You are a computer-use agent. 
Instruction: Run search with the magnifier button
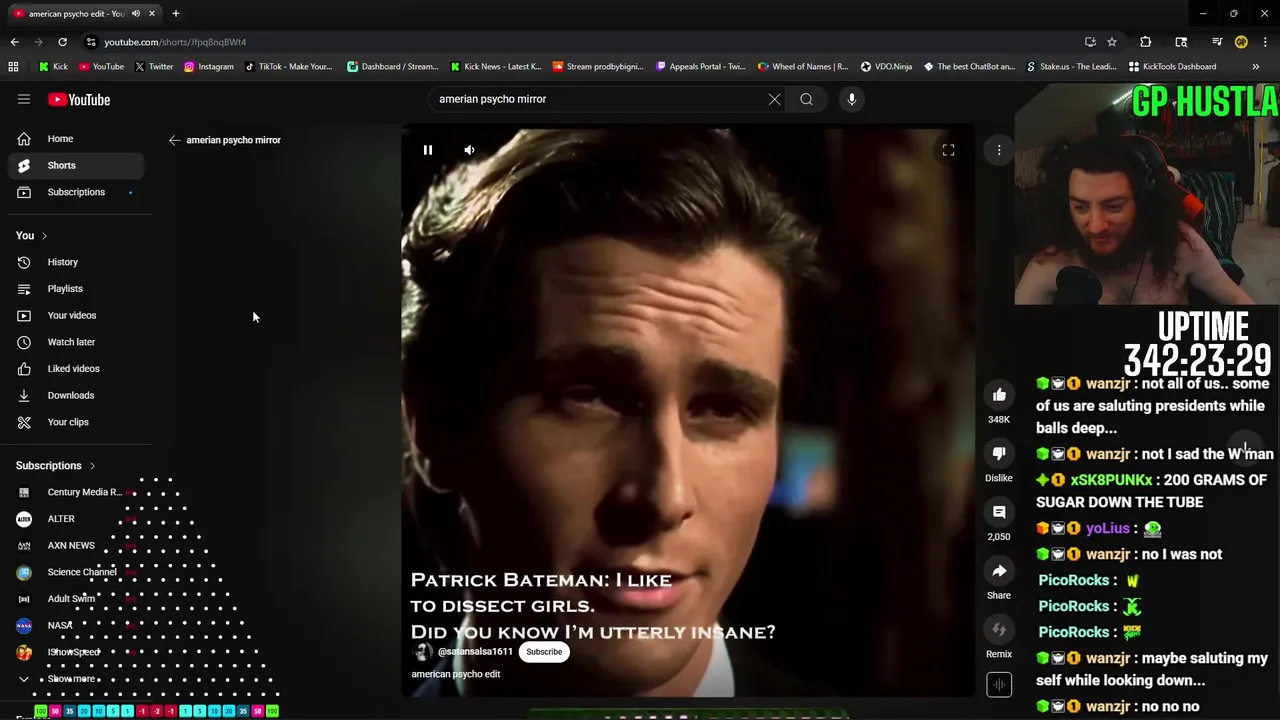coord(806,99)
